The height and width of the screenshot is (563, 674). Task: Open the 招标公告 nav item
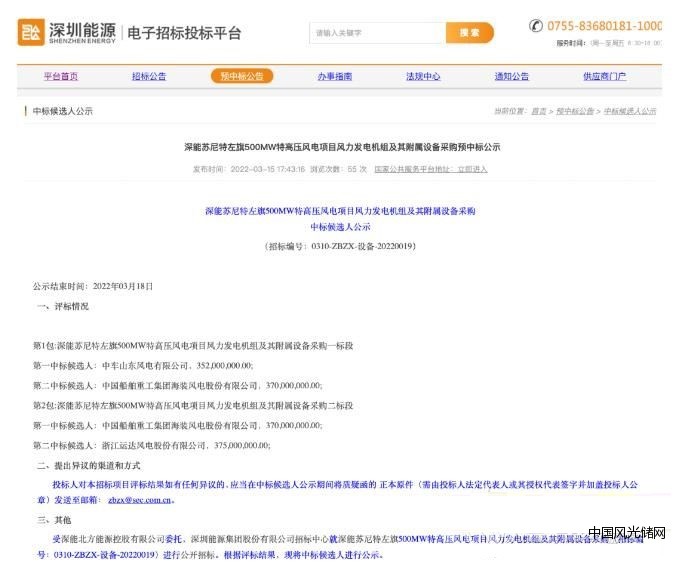149,76
